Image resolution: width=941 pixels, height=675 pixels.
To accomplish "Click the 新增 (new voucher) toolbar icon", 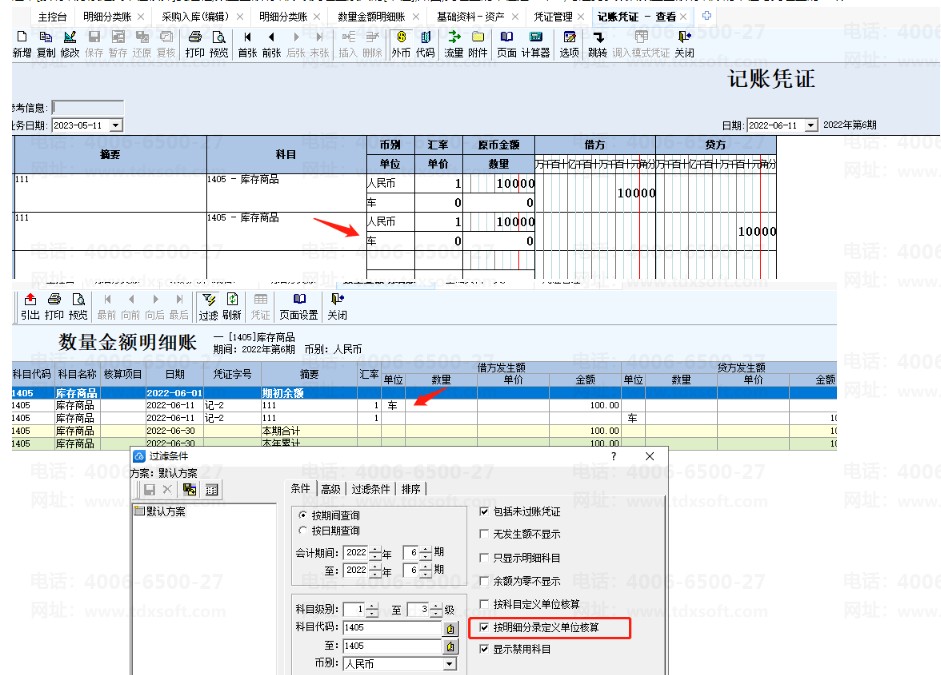I will click(22, 44).
